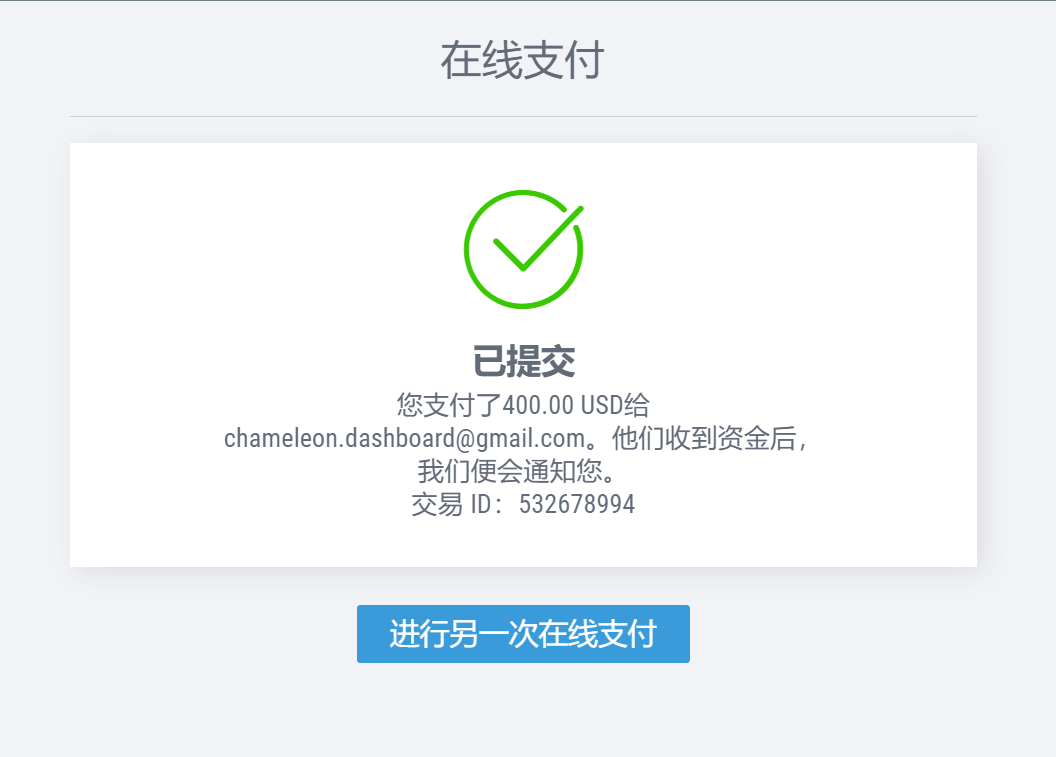
Task: Click the horizontal divider under the title
Action: point(523,117)
